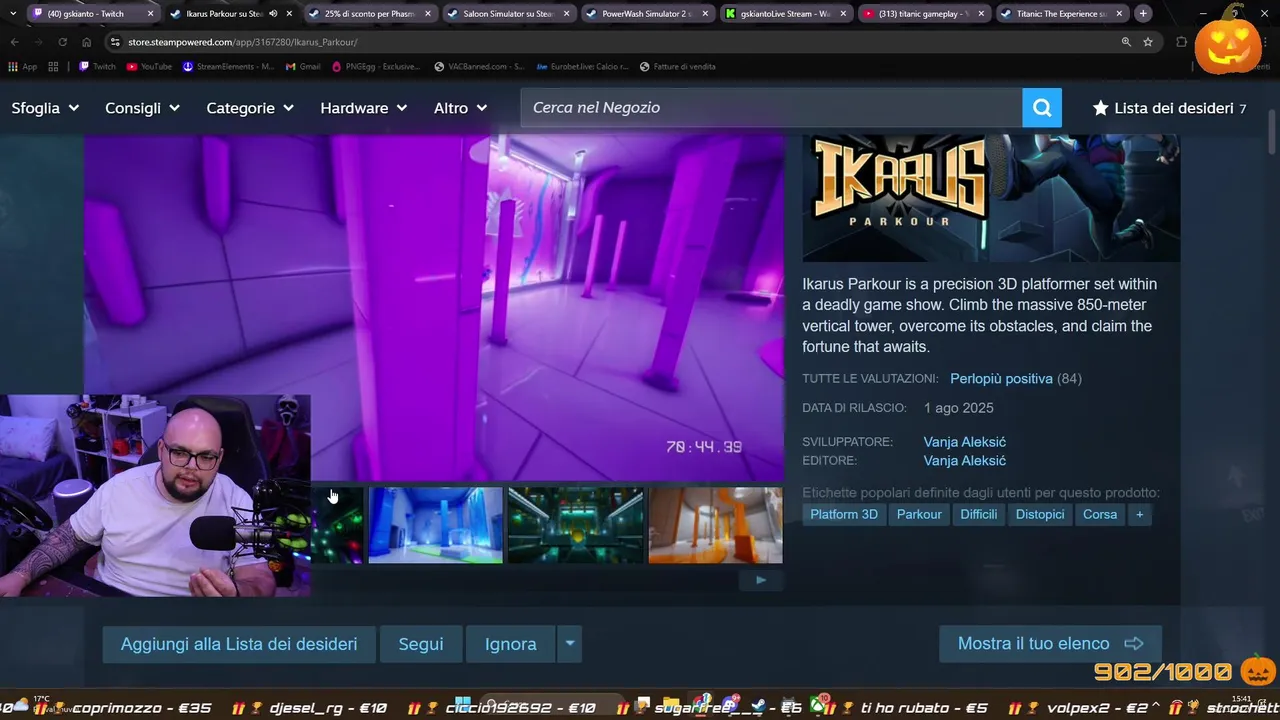Open the StreamElements bookmark
The width and height of the screenshot is (1280, 720).
pos(228,67)
